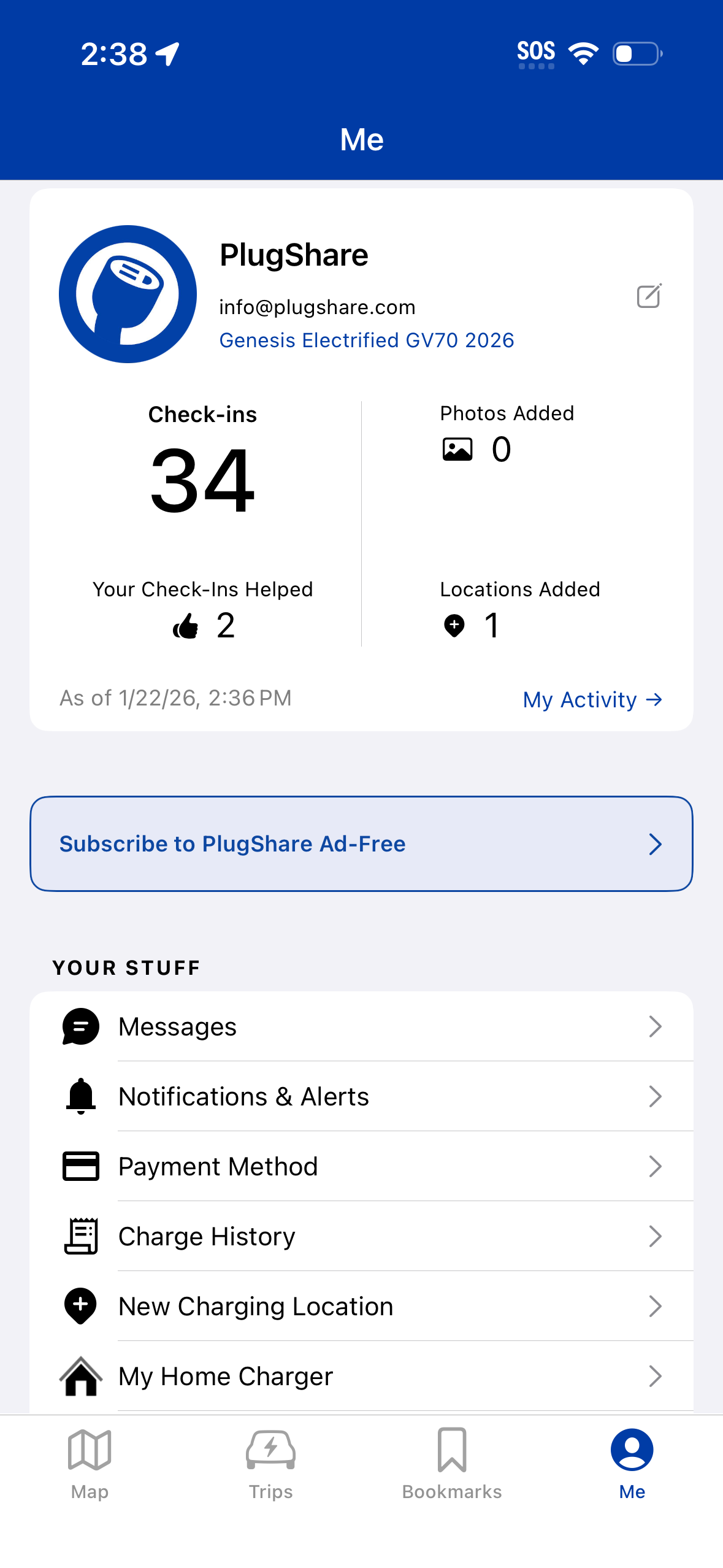Tap the Photos Added image icon
Screen dimensions: 723x1568
tap(457, 450)
